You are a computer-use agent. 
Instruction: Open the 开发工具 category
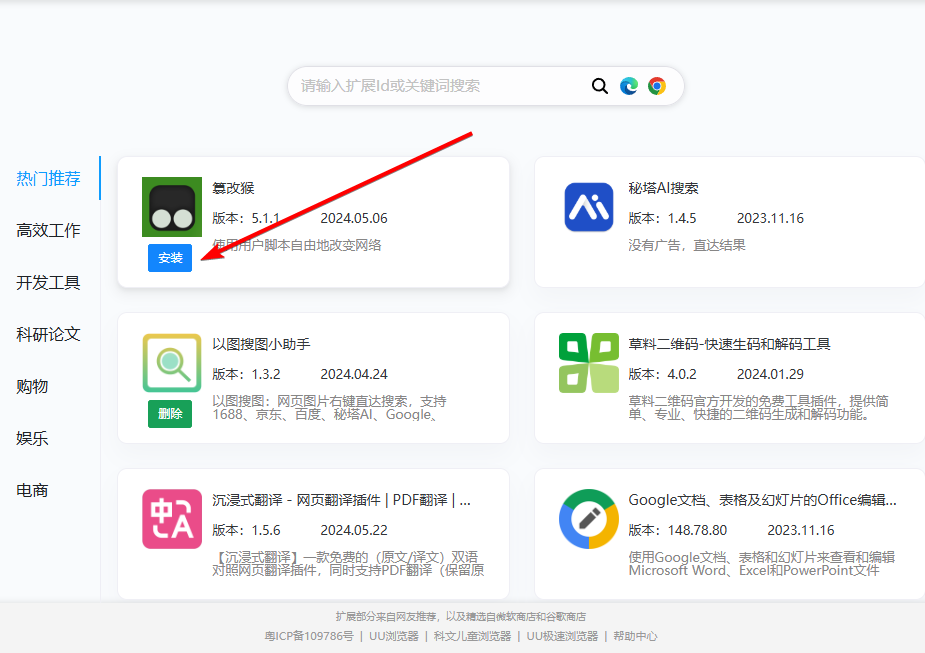pos(48,283)
